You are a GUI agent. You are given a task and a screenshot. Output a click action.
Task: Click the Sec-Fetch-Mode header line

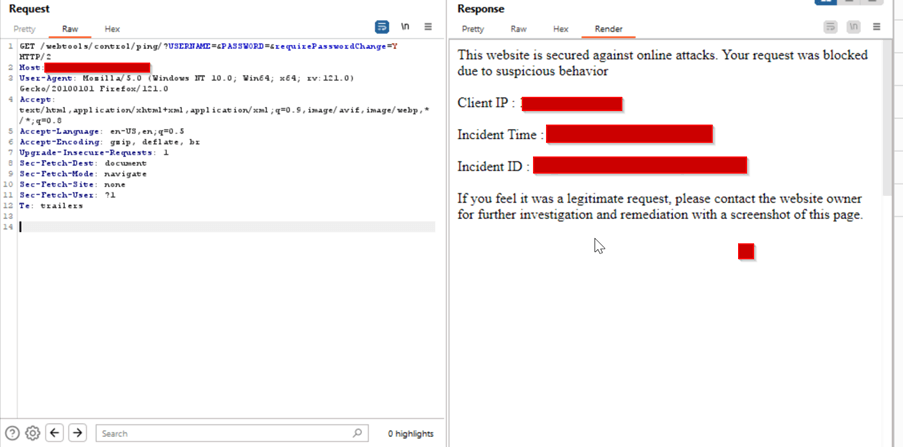(83, 173)
